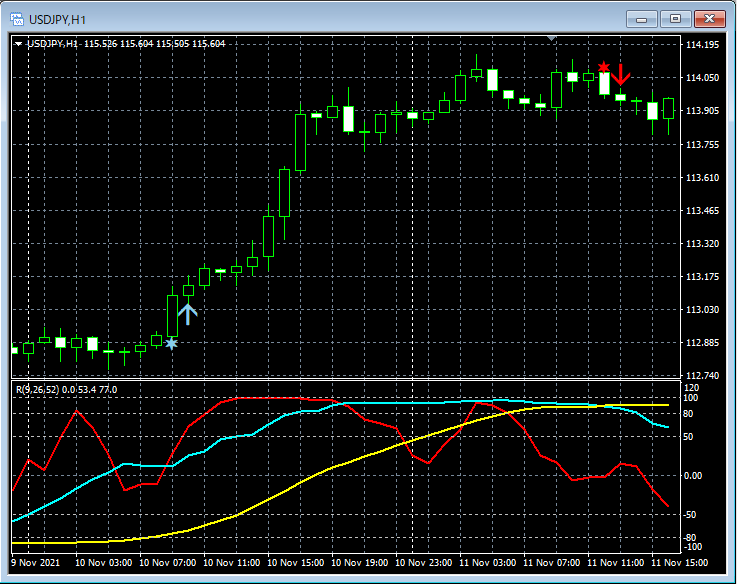The image size is (737, 584).
Task: Close the USDJPY,H1 chart window
Action: [709, 19]
